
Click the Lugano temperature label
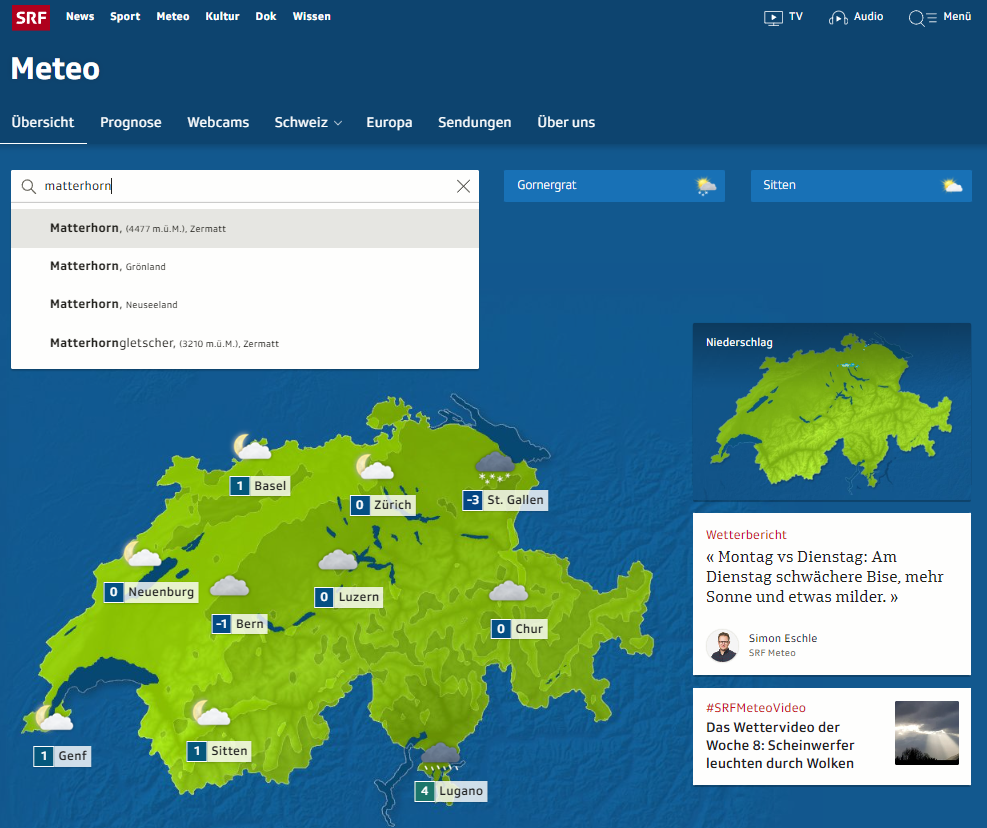(x=451, y=791)
